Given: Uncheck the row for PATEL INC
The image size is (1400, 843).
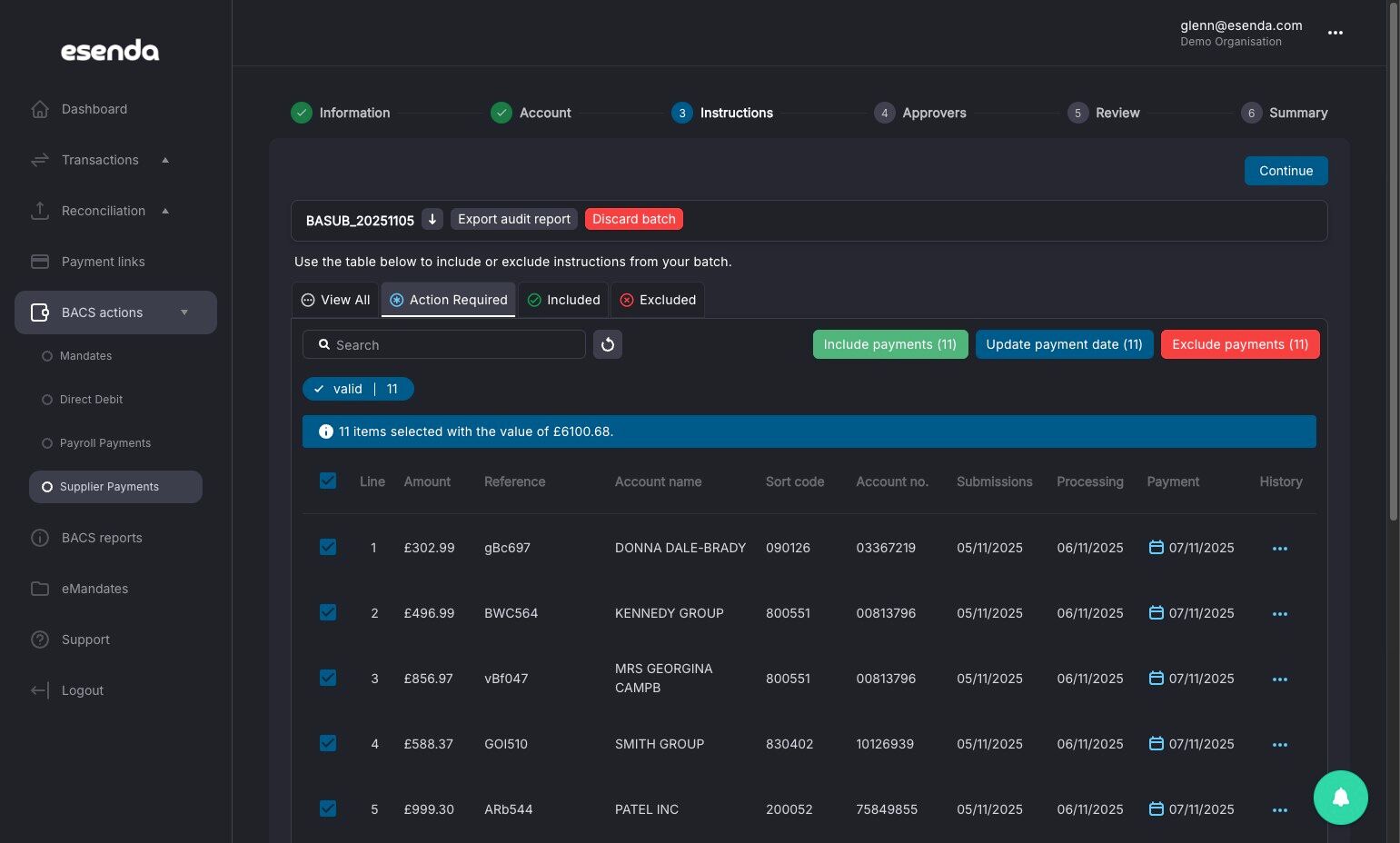Looking at the screenshot, I should coord(328,808).
